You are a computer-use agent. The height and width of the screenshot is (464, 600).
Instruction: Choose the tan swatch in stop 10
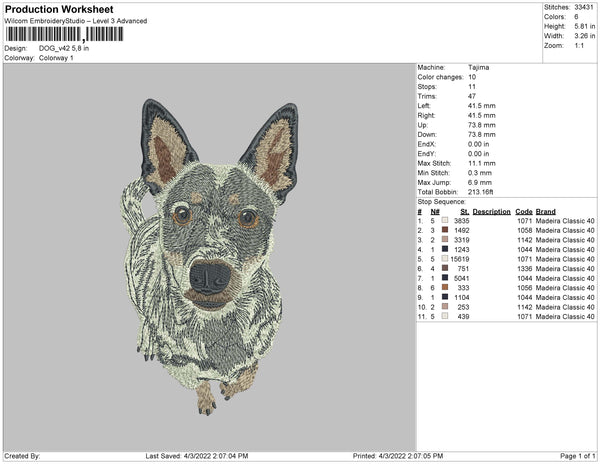pyautogui.click(x=445, y=306)
